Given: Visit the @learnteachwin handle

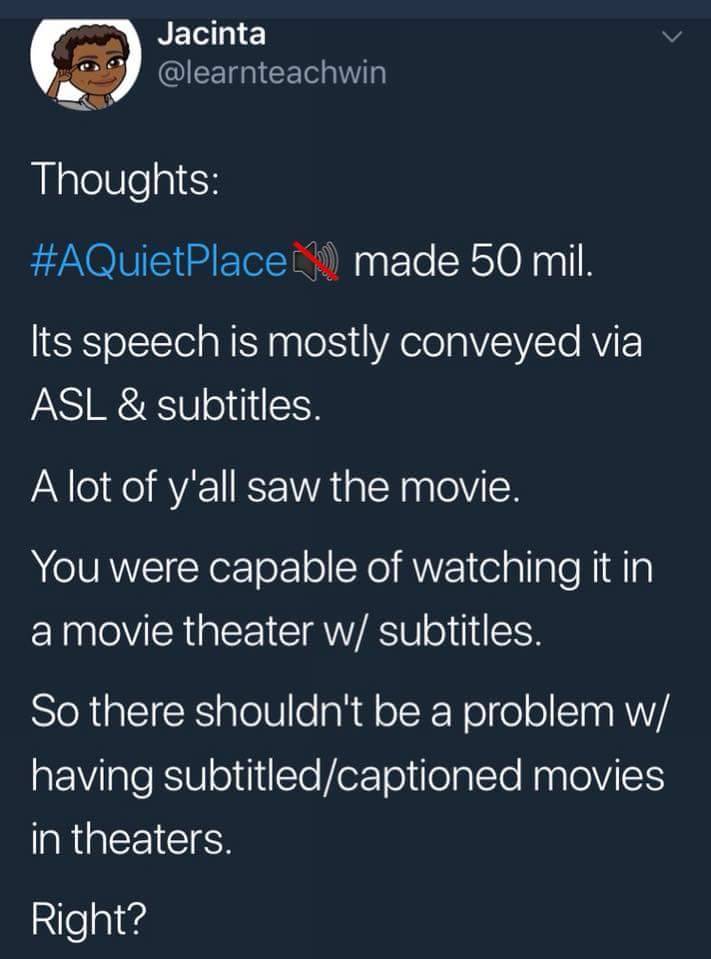Looking at the screenshot, I should tap(271, 73).
